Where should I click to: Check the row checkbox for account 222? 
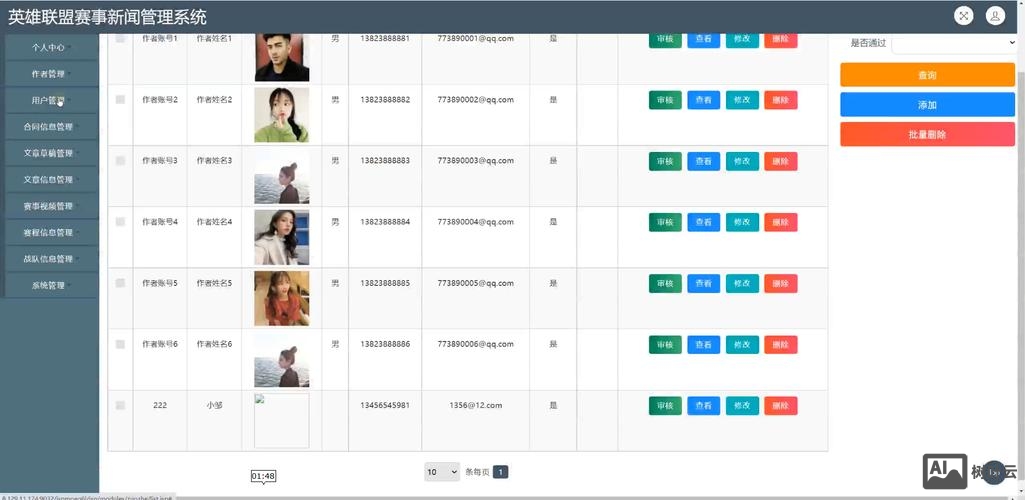click(x=120, y=405)
